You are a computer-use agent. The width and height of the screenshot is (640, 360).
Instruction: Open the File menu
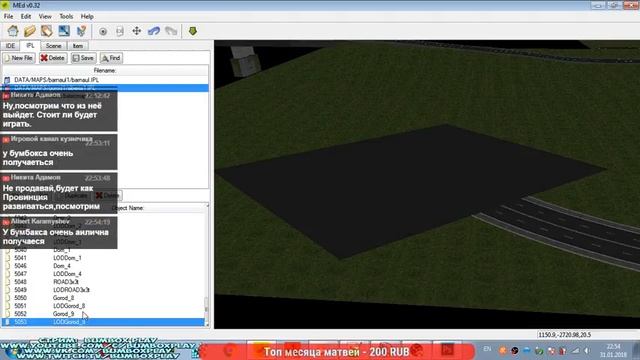point(9,16)
